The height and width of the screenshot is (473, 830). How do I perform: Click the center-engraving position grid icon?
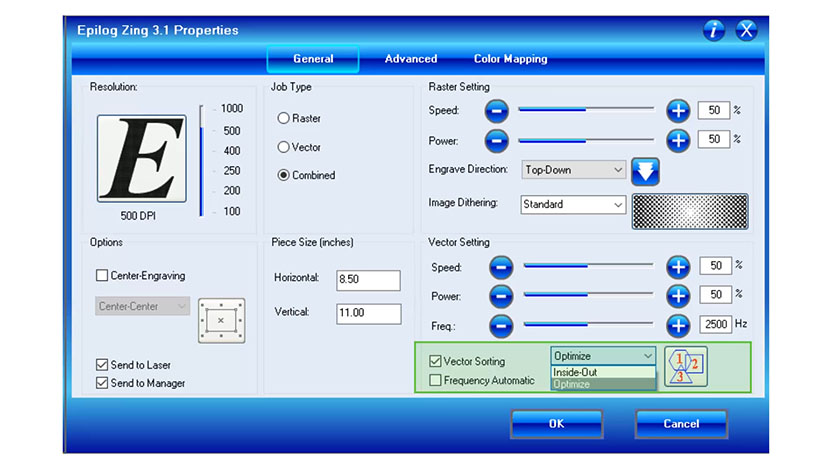click(x=221, y=320)
